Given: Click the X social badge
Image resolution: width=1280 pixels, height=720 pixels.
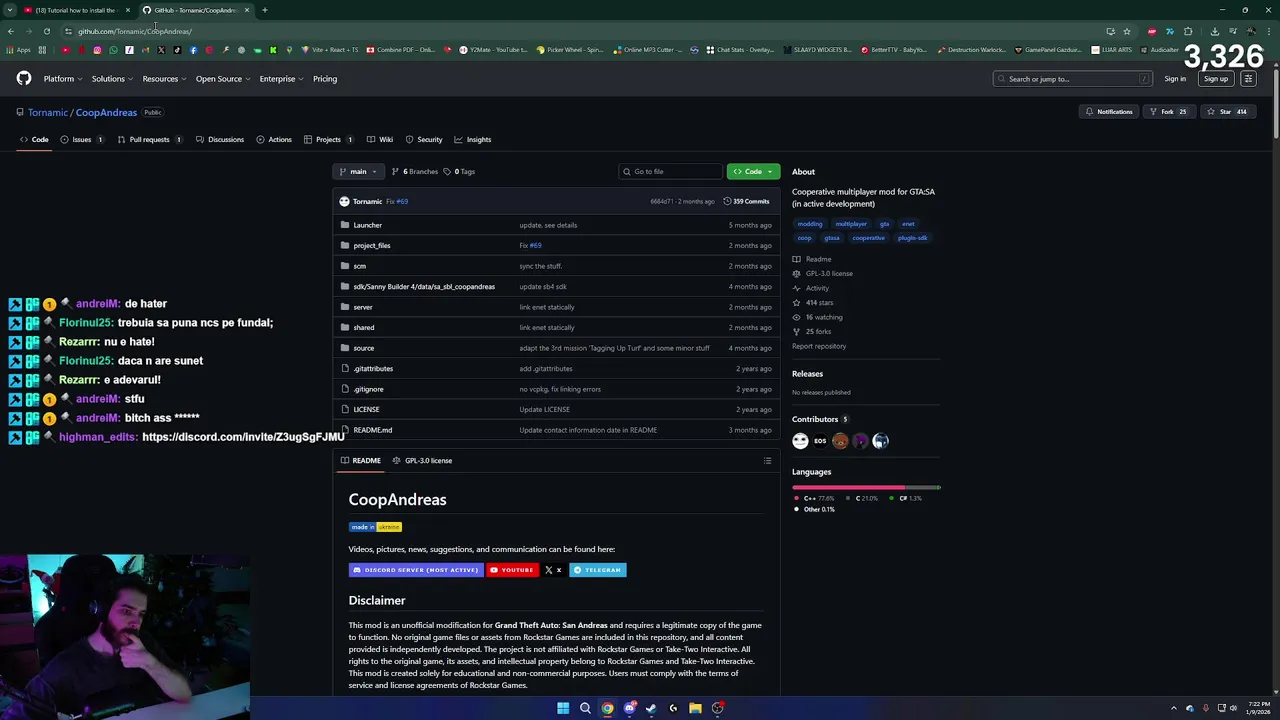Looking at the screenshot, I should (553, 570).
